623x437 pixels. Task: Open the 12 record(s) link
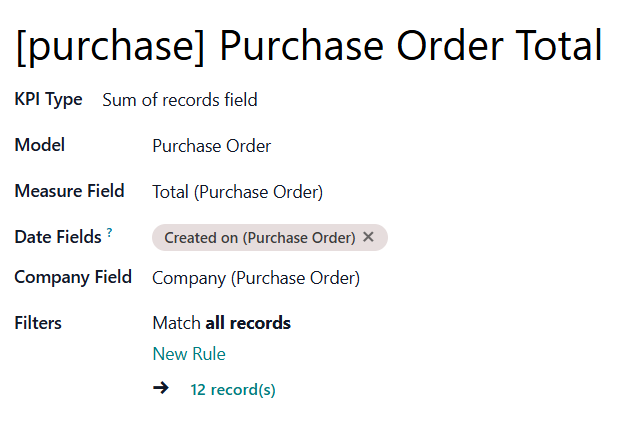pos(232,390)
